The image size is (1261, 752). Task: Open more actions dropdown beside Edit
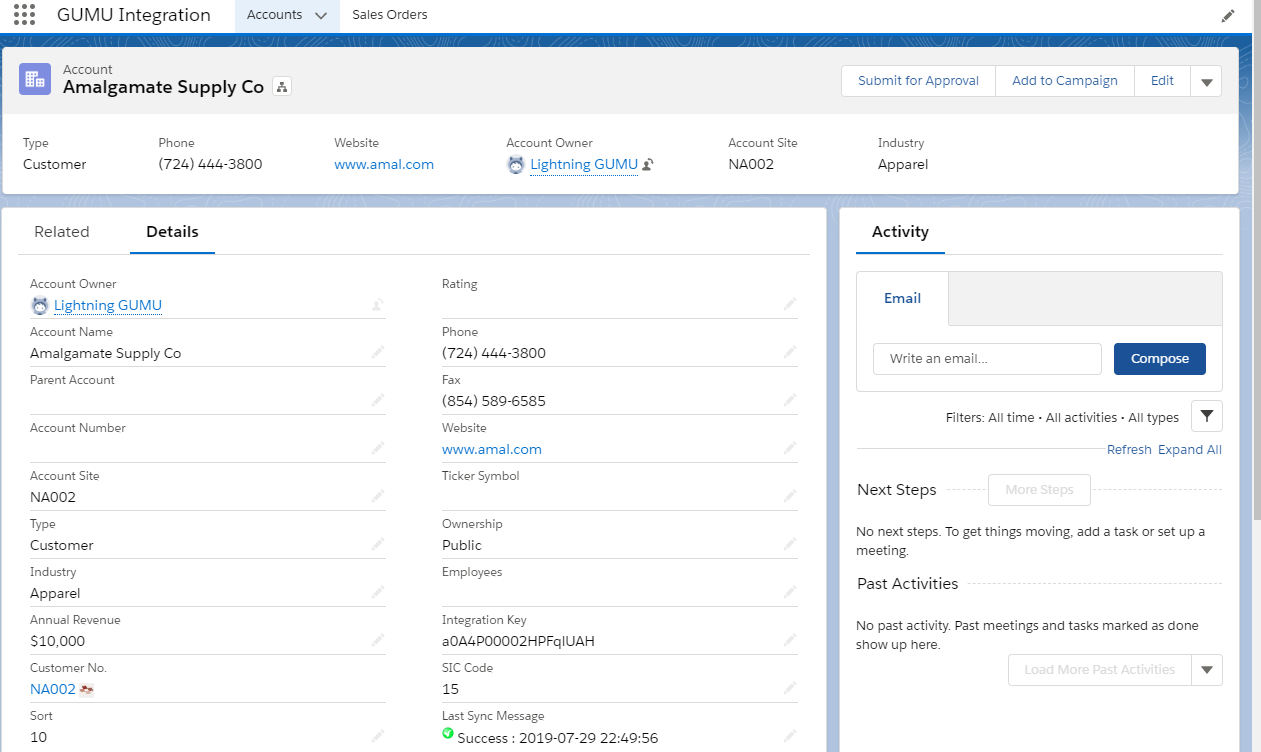tap(1206, 82)
